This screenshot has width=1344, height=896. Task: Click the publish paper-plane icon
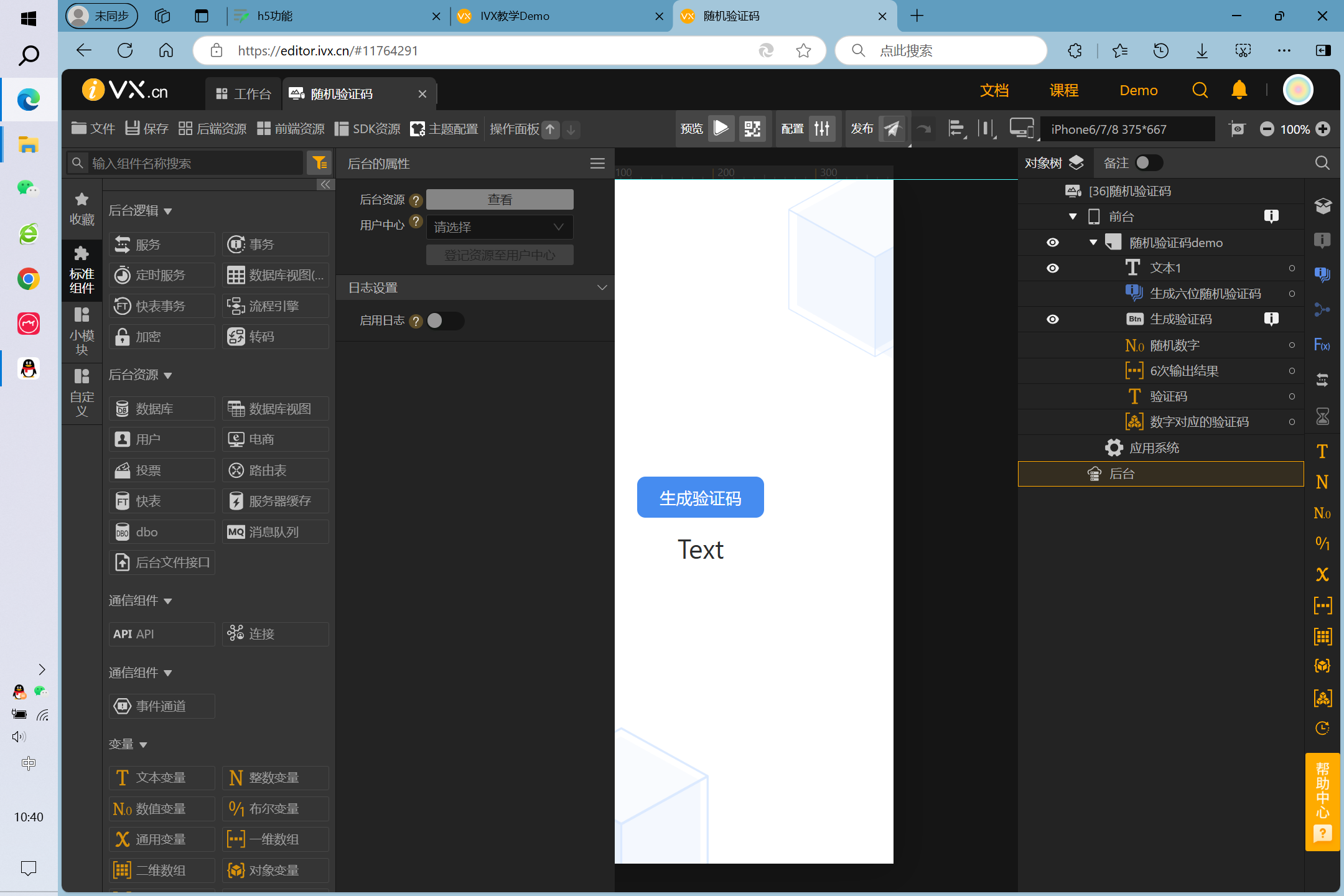tap(892, 129)
